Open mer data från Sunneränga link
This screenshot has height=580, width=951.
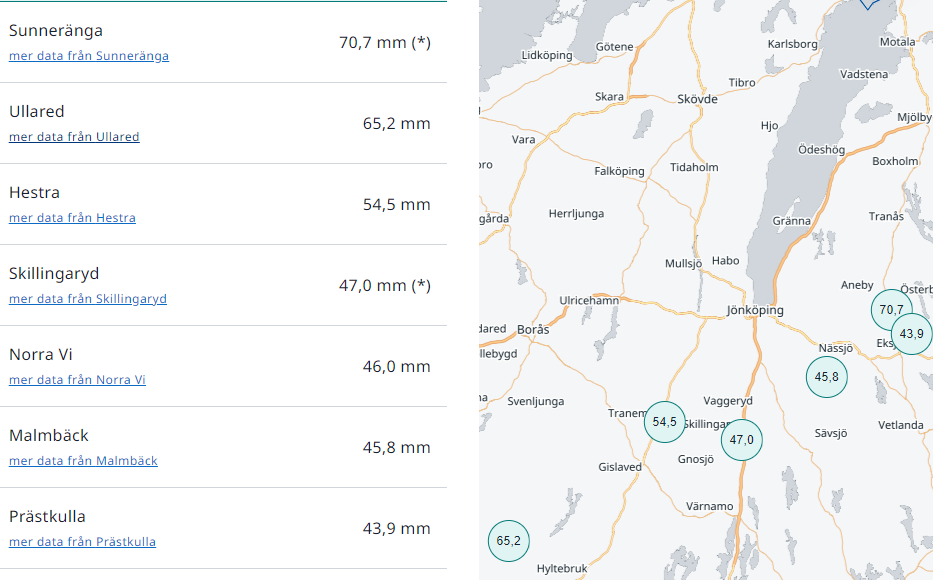[89, 56]
